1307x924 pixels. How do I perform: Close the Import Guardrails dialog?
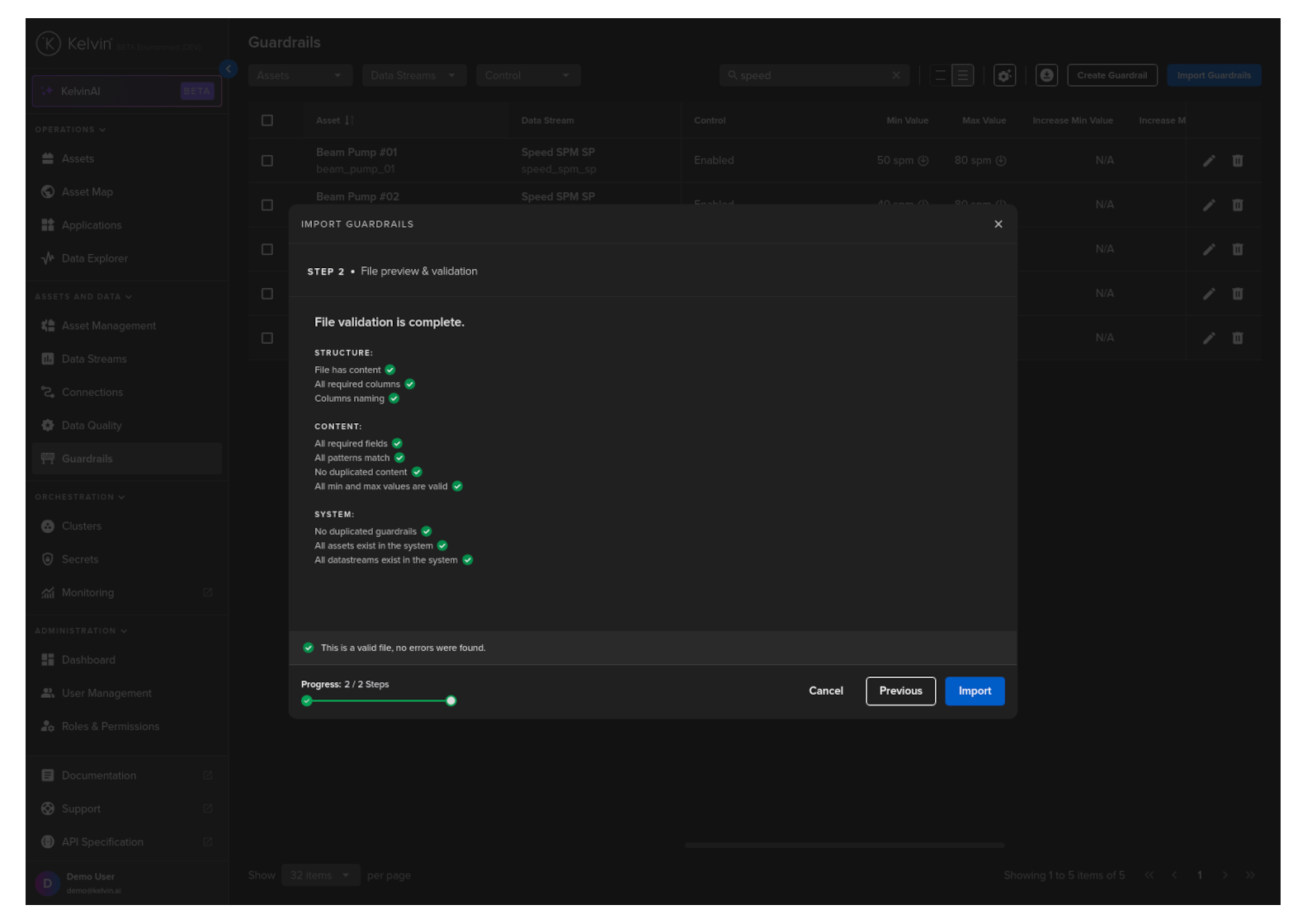click(x=998, y=224)
